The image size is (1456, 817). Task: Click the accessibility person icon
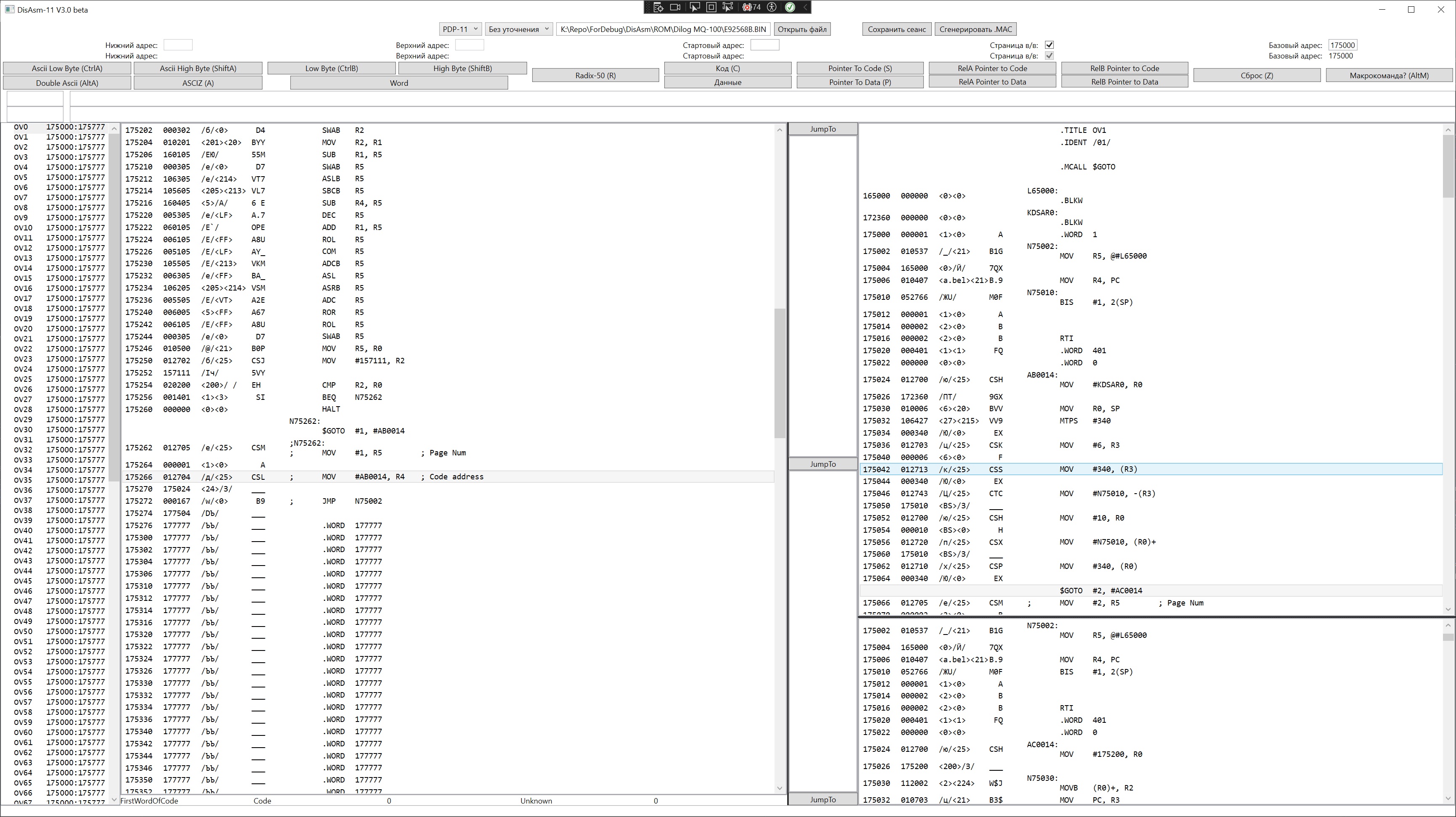click(772, 7)
